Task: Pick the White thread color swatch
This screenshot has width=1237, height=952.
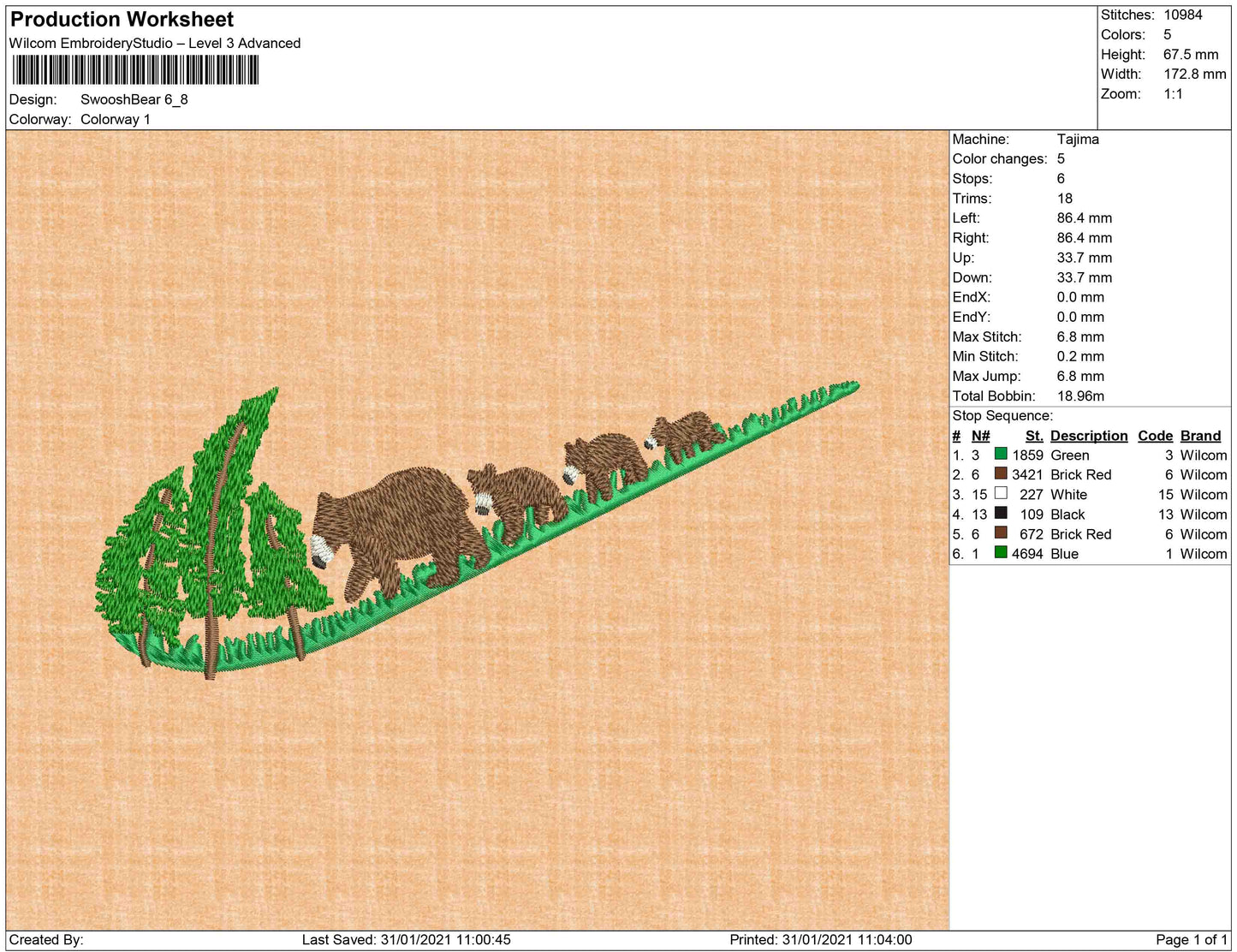Action: click(x=1001, y=493)
